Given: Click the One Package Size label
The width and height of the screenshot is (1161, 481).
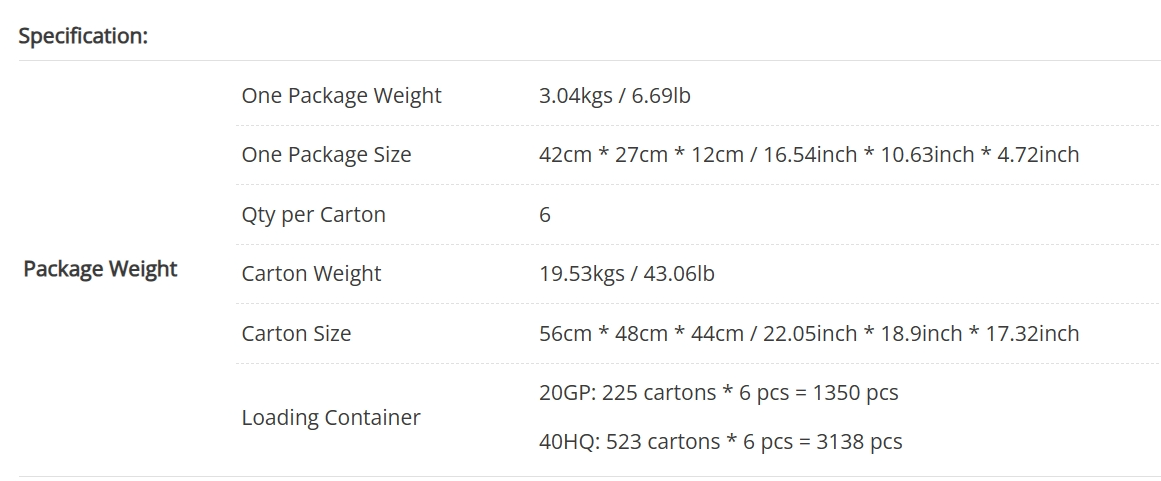Looking at the screenshot, I should pos(326,155).
